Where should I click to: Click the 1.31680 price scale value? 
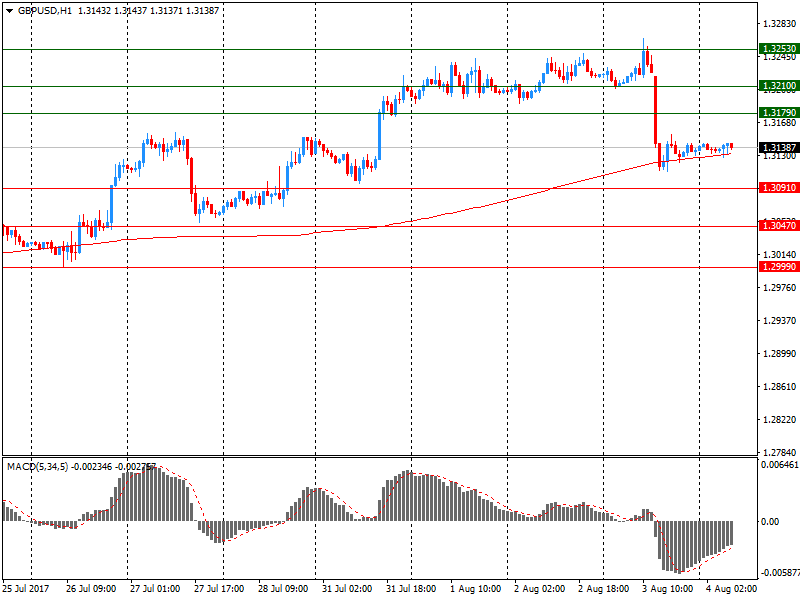(x=779, y=122)
